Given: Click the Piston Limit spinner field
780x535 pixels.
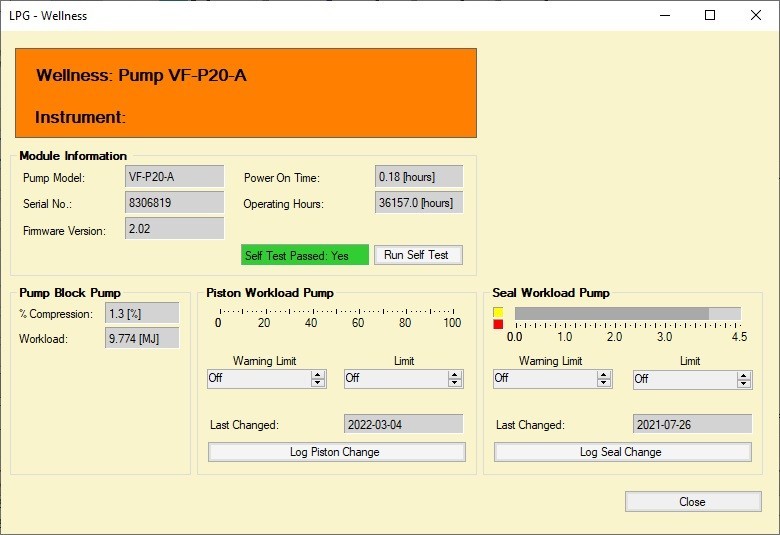Looking at the screenshot, I should pyautogui.click(x=397, y=379).
